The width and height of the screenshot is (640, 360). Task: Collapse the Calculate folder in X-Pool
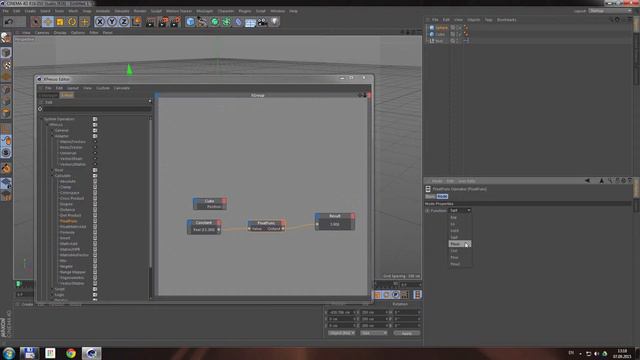(52, 176)
